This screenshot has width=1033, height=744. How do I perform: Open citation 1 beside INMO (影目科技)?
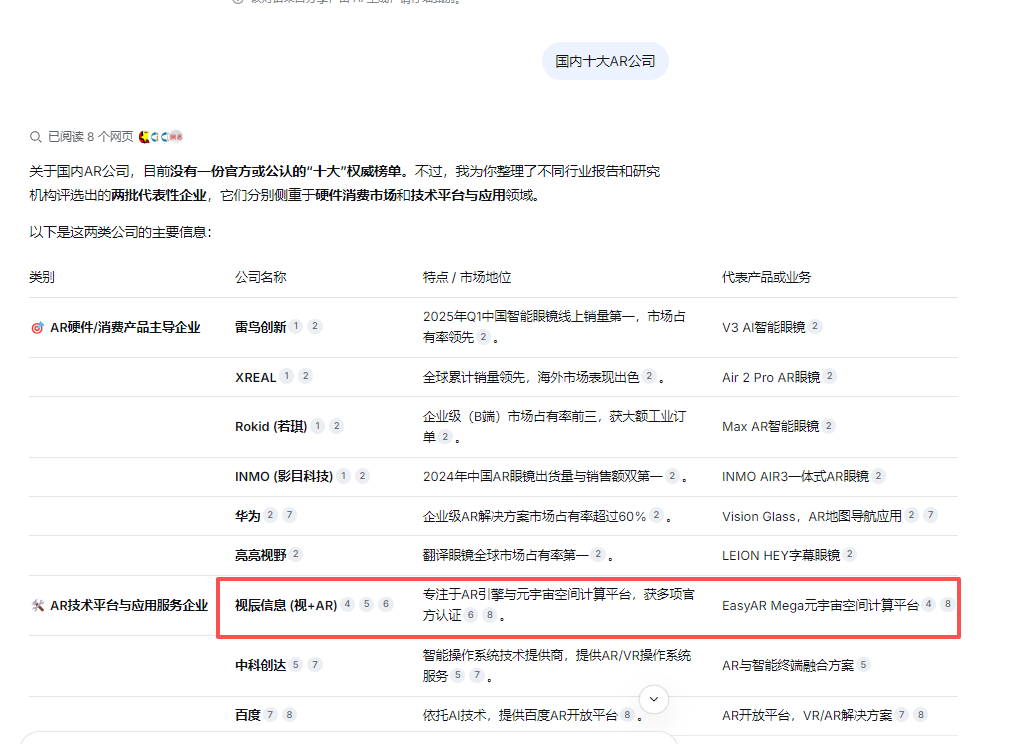point(343,475)
